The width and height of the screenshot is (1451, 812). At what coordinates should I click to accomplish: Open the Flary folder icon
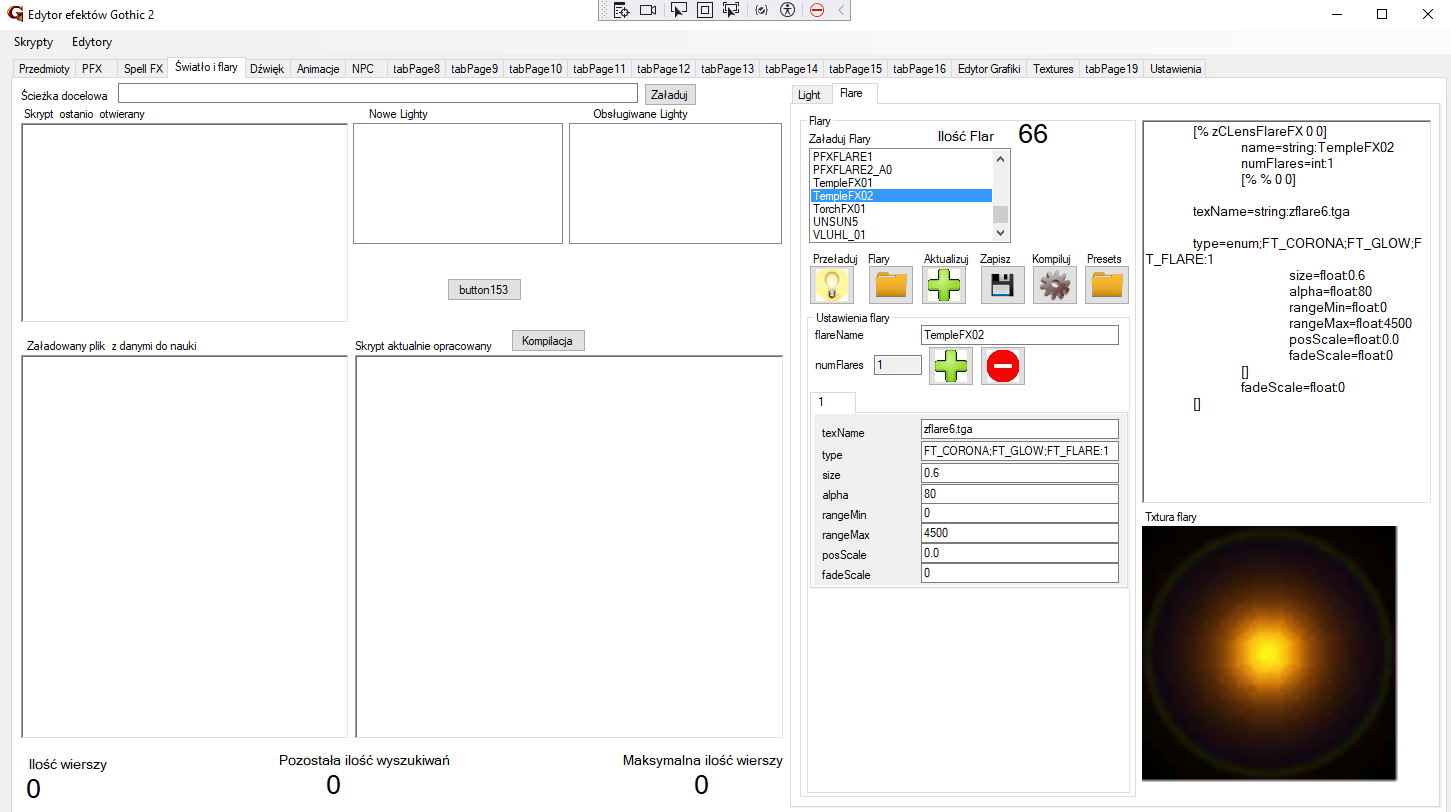[x=890, y=285]
